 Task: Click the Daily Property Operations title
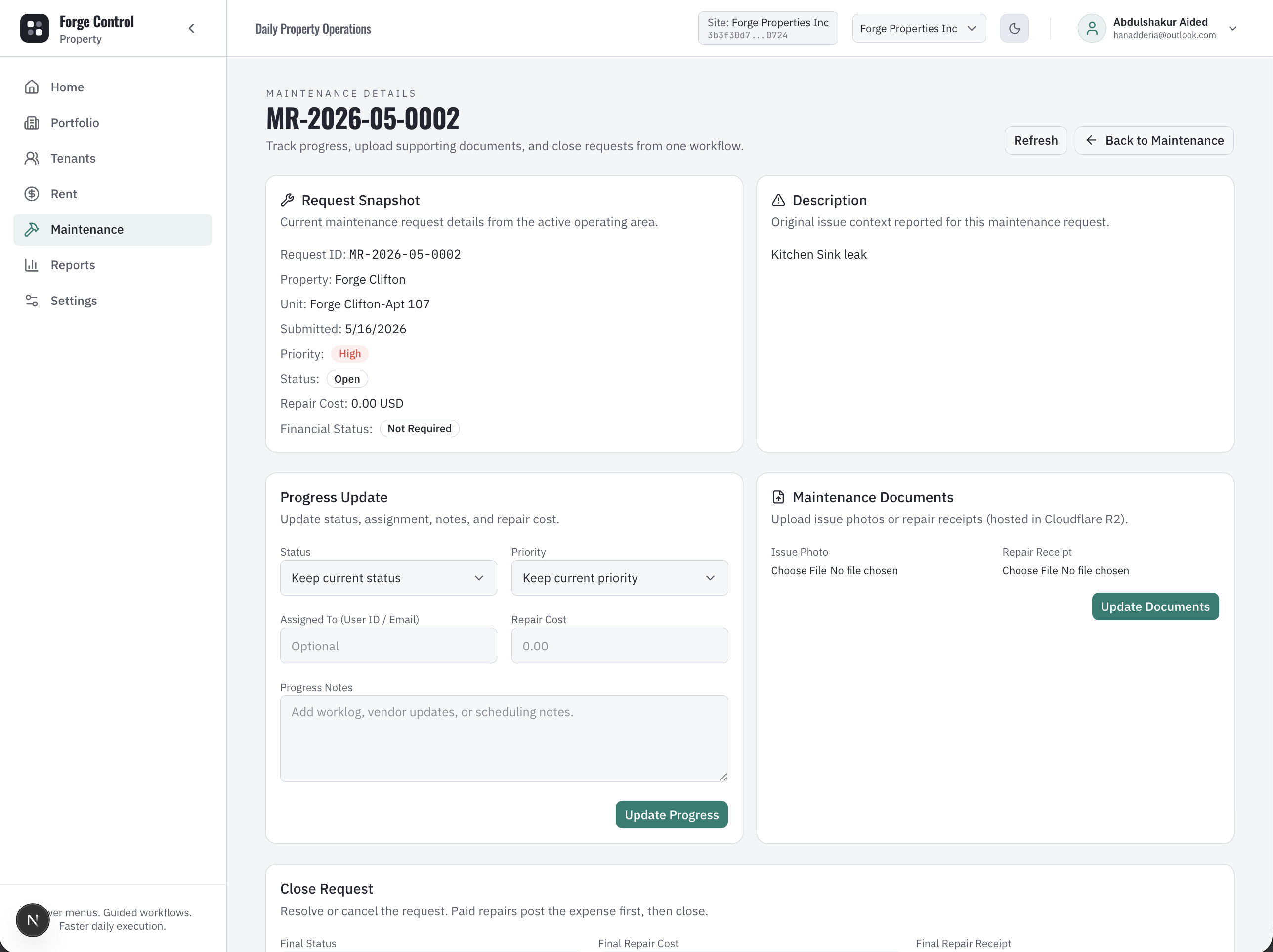[313, 28]
